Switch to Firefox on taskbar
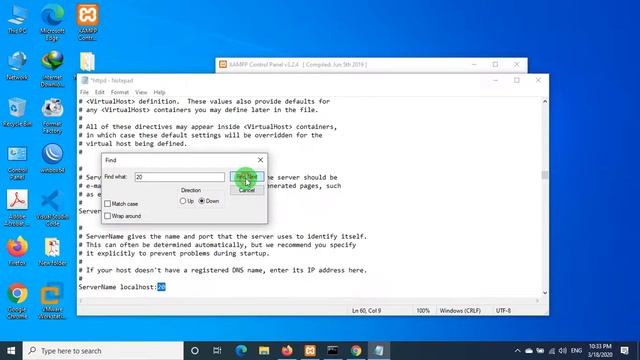This screenshot has width=640, height=360. click(x=287, y=351)
